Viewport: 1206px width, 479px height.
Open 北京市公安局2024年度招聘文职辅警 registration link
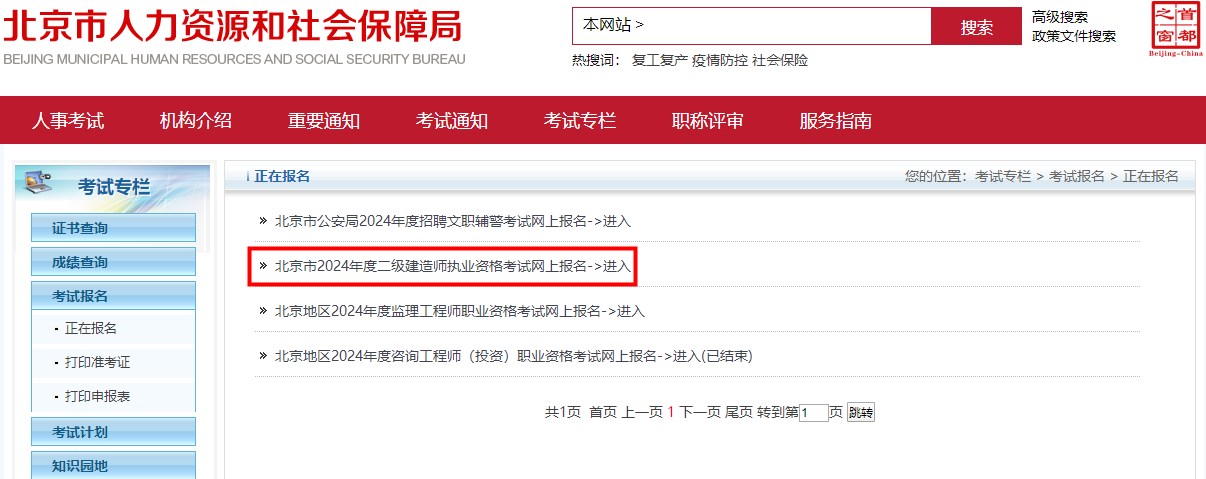point(453,221)
